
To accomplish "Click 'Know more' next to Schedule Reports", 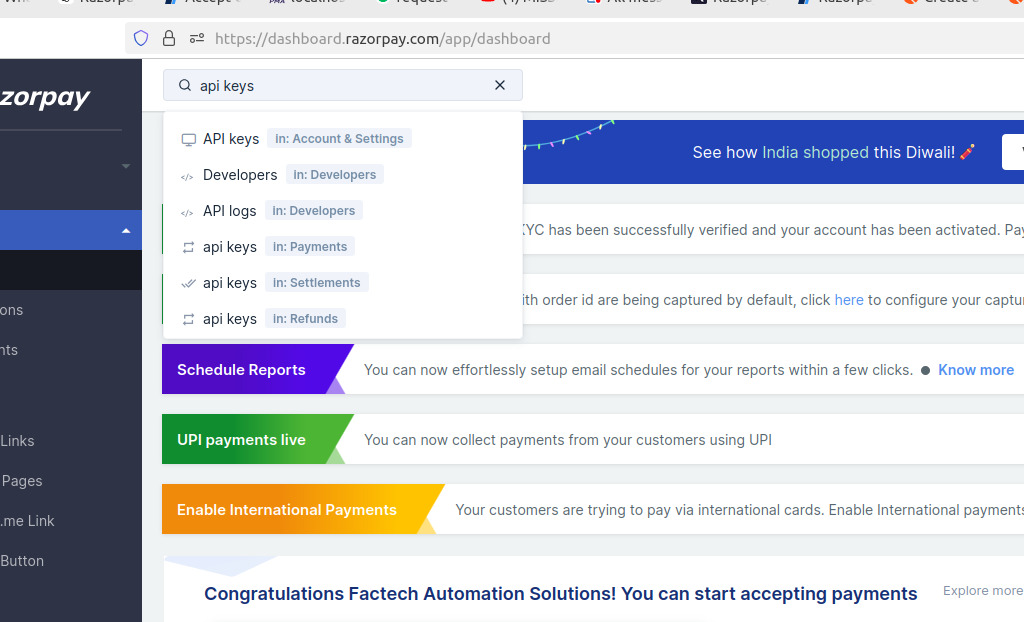I will pos(975,370).
